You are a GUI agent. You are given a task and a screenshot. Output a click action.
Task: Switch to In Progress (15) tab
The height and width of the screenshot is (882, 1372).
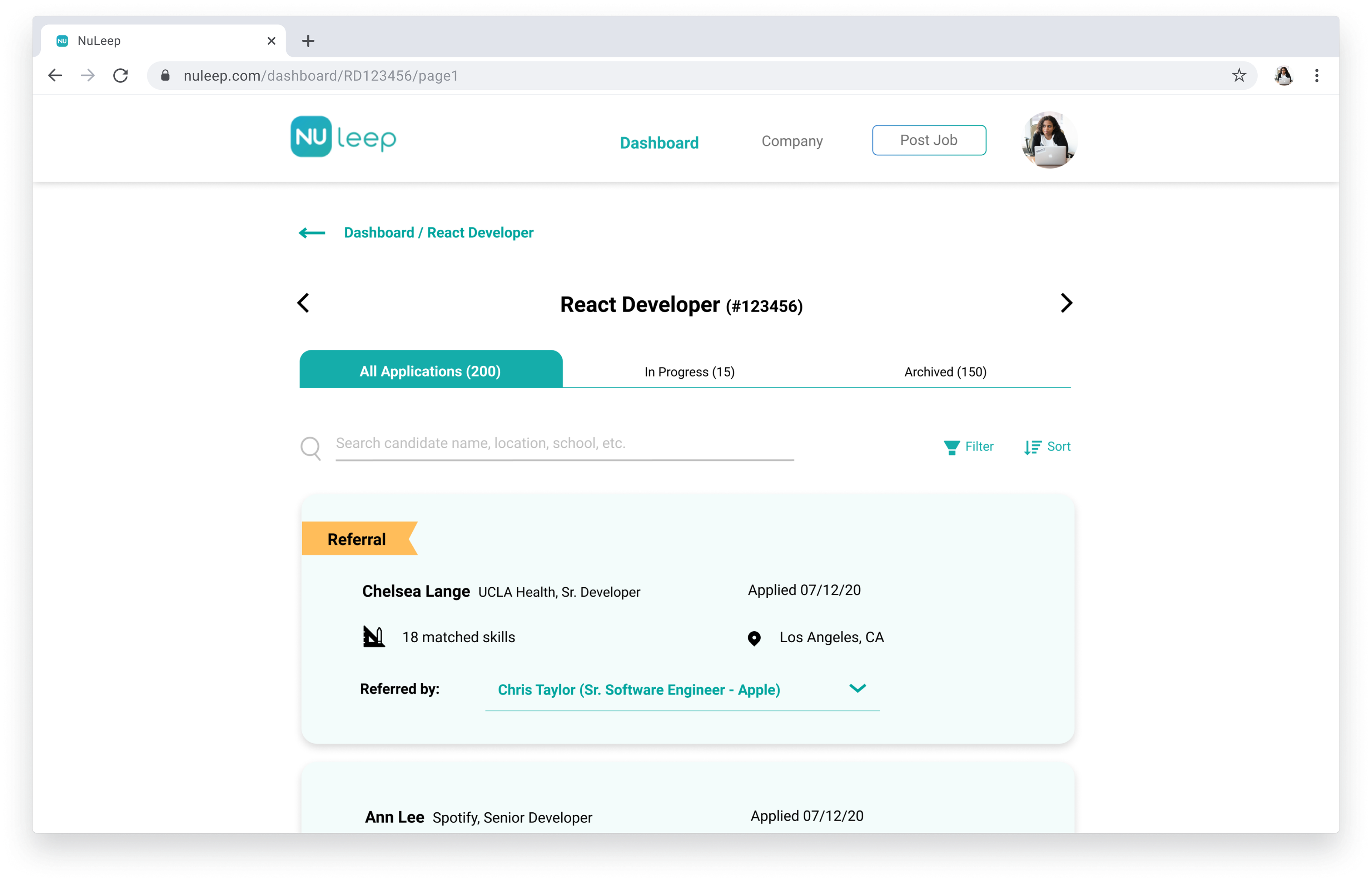pos(689,372)
